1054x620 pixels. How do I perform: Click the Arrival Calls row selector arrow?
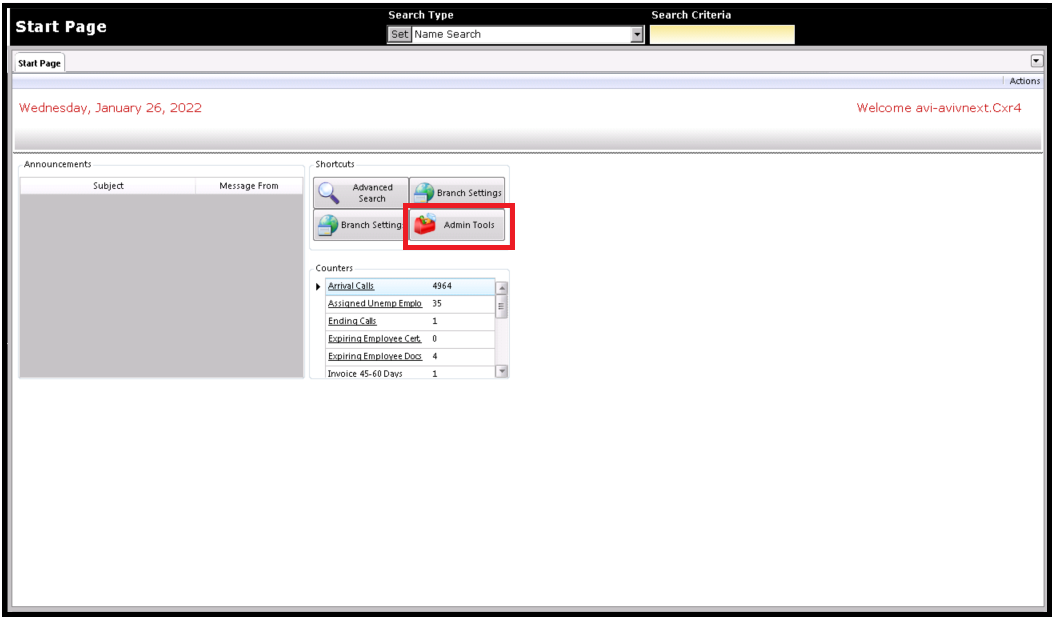pyautogui.click(x=318, y=286)
